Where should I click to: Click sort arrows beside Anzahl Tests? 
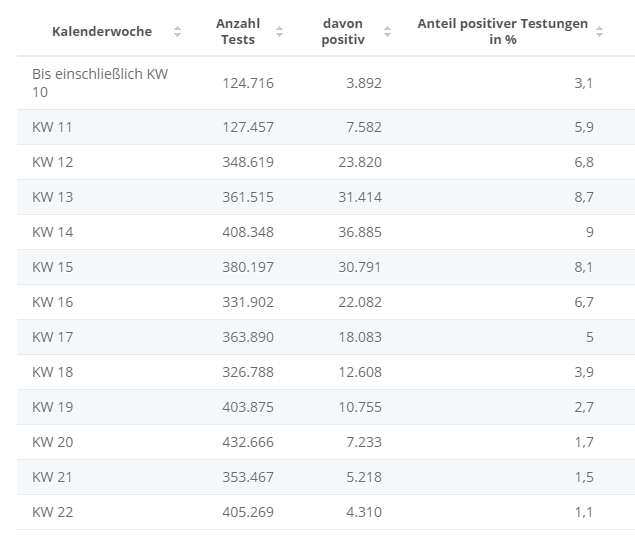click(x=279, y=31)
